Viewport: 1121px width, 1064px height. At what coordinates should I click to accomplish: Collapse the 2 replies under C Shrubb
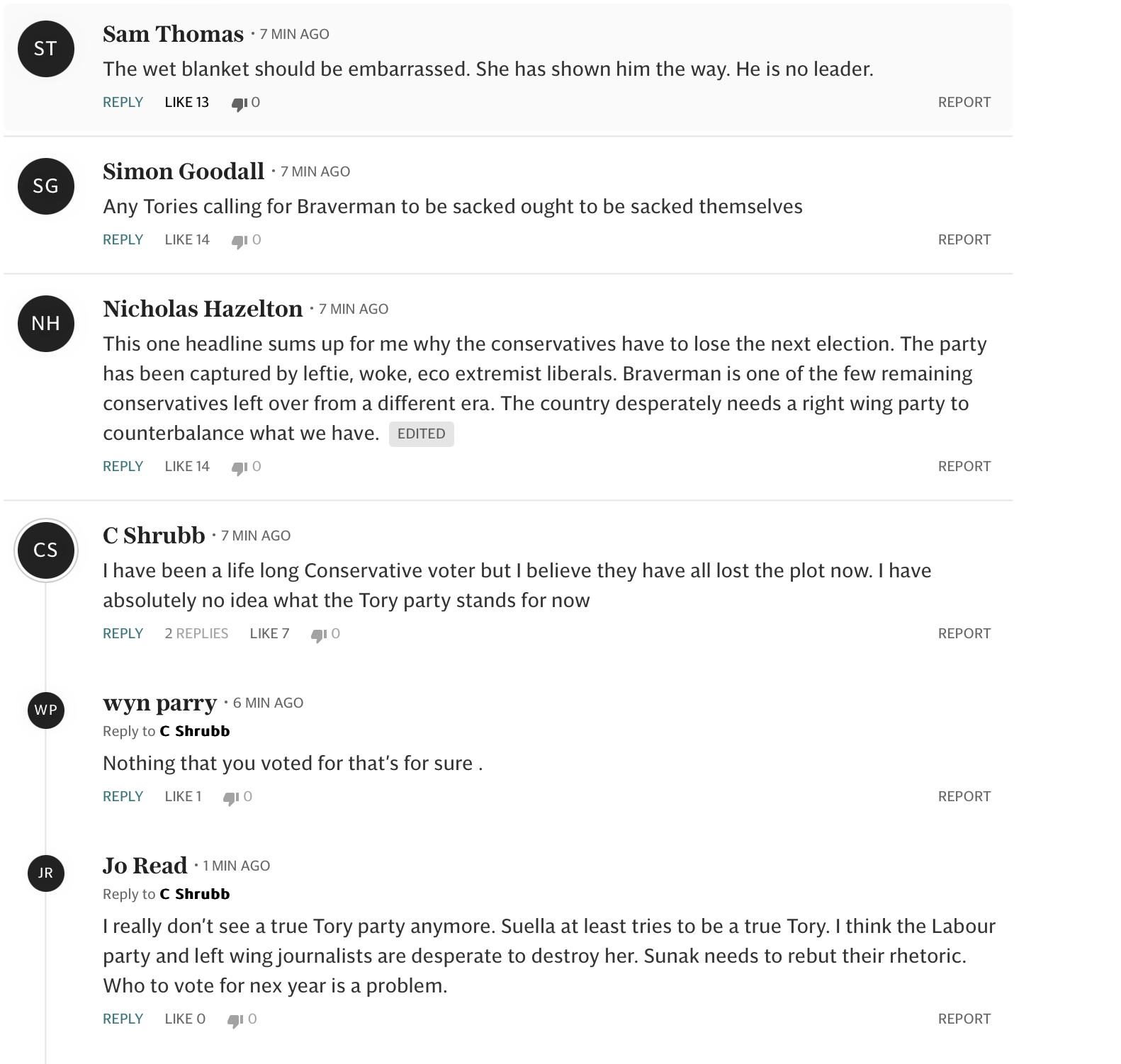196,633
